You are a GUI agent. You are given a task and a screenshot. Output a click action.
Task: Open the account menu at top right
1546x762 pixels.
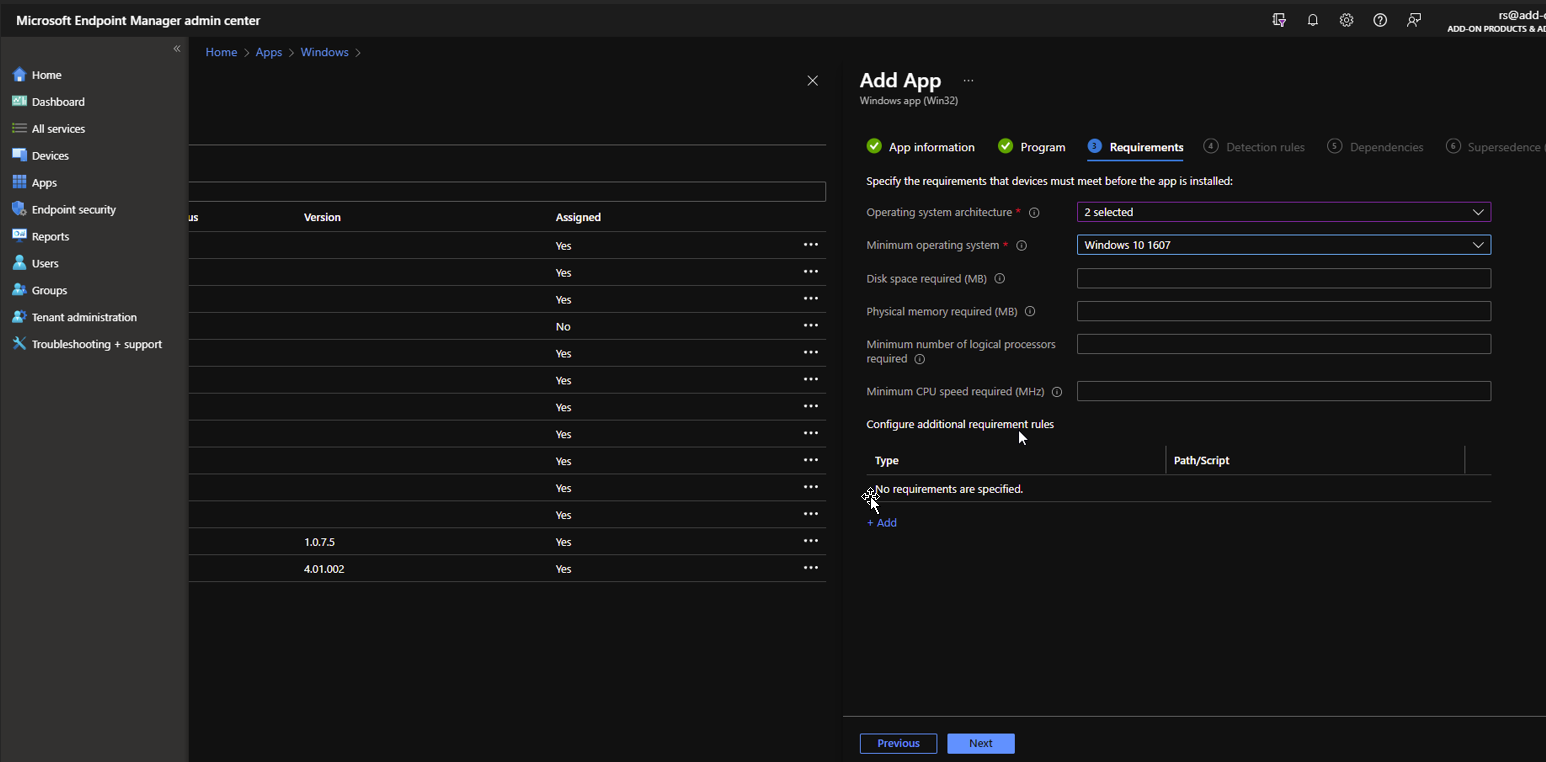[1495, 21]
